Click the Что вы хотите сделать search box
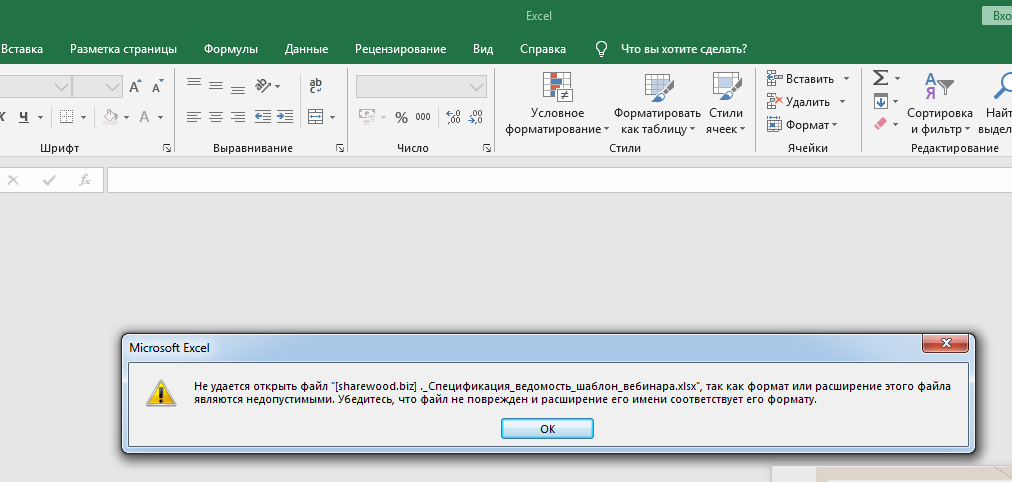1012x482 pixels. [x=684, y=49]
